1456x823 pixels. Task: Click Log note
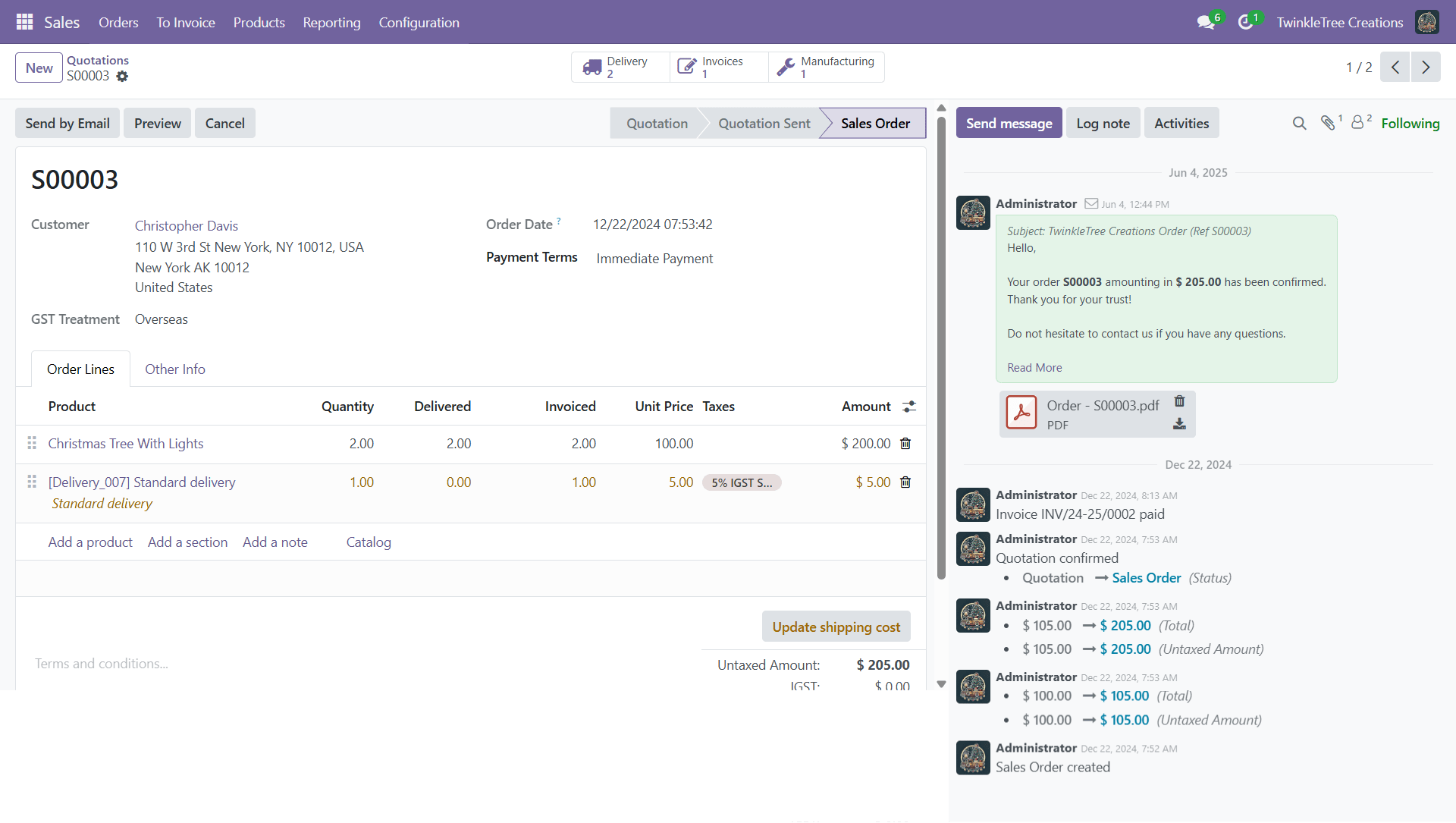pyautogui.click(x=1103, y=123)
